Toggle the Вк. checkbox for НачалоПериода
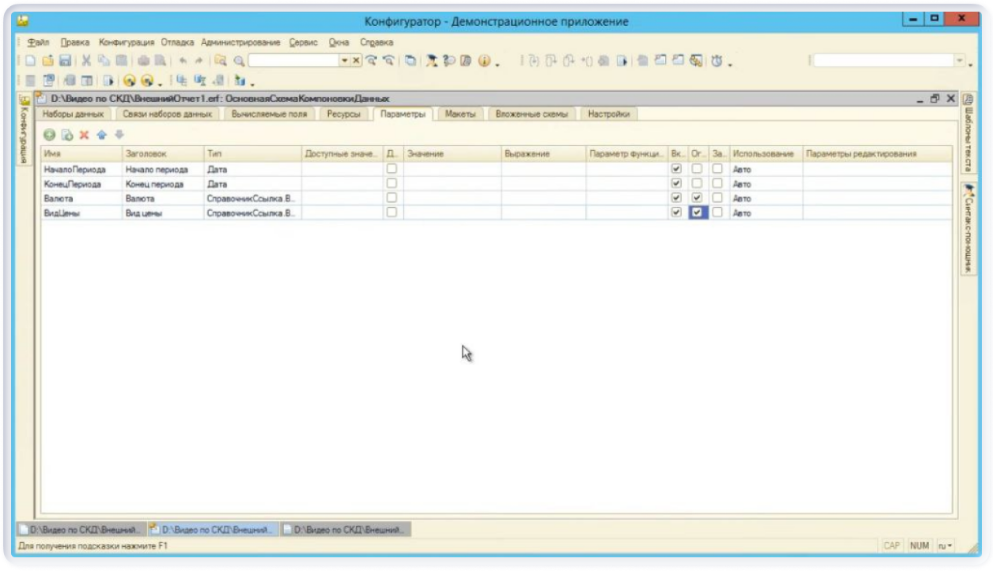 (677, 169)
